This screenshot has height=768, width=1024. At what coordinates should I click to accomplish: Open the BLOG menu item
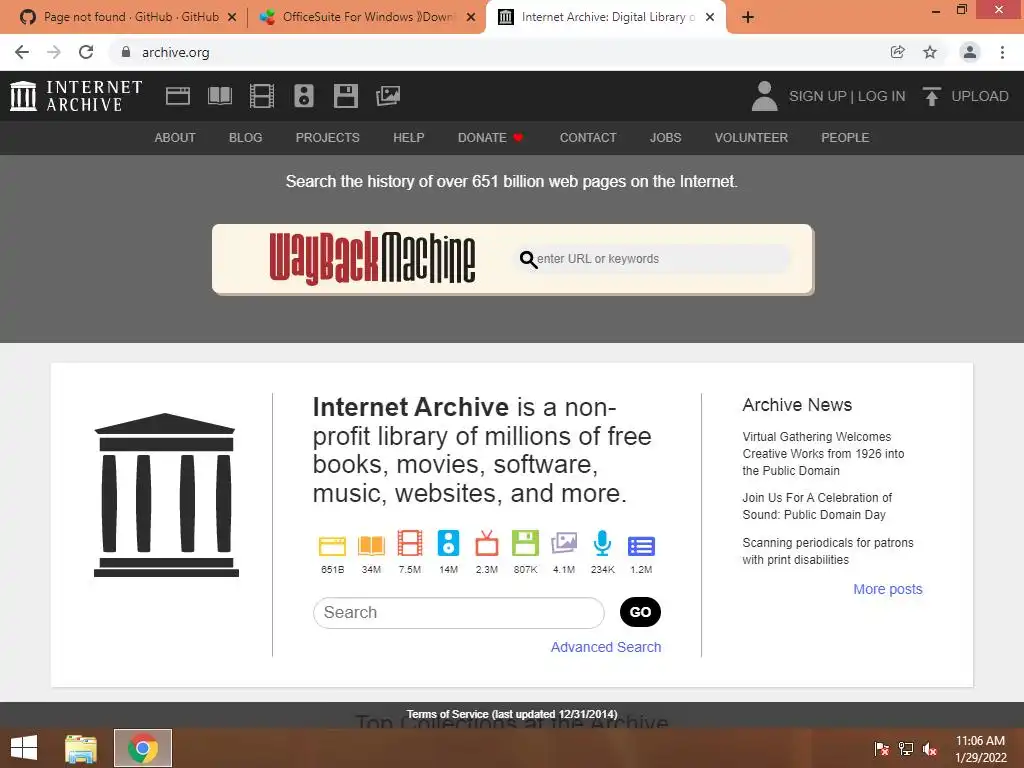click(246, 138)
